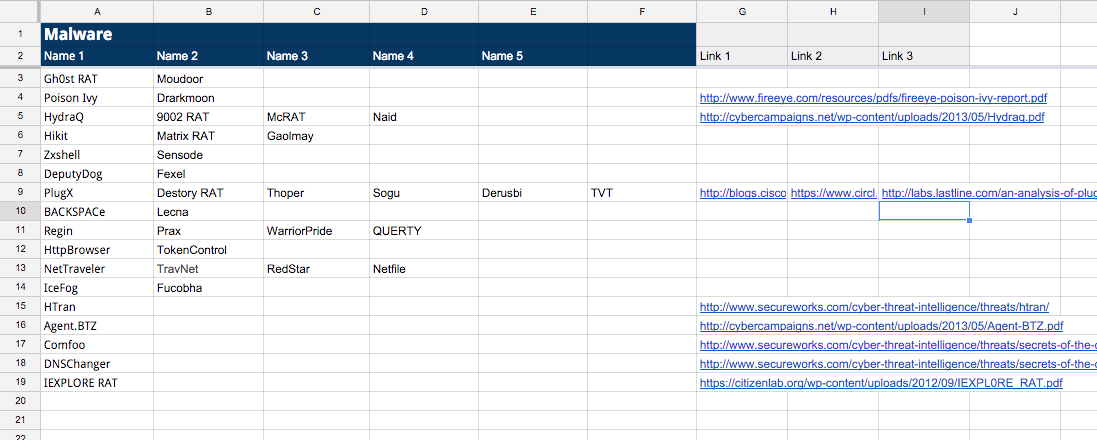Follow the blogs.cisco link in row 9
This screenshot has height=440, width=1097.
click(742, 193)
